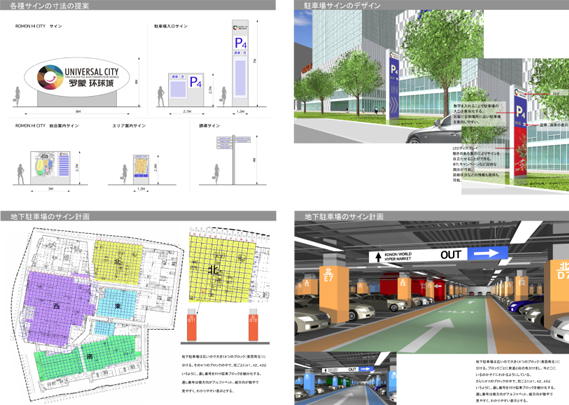The height and width of the screenshot is (405, 569).
Task: Select the yellow north zone on floor plan
Action: tap(117, 262)
